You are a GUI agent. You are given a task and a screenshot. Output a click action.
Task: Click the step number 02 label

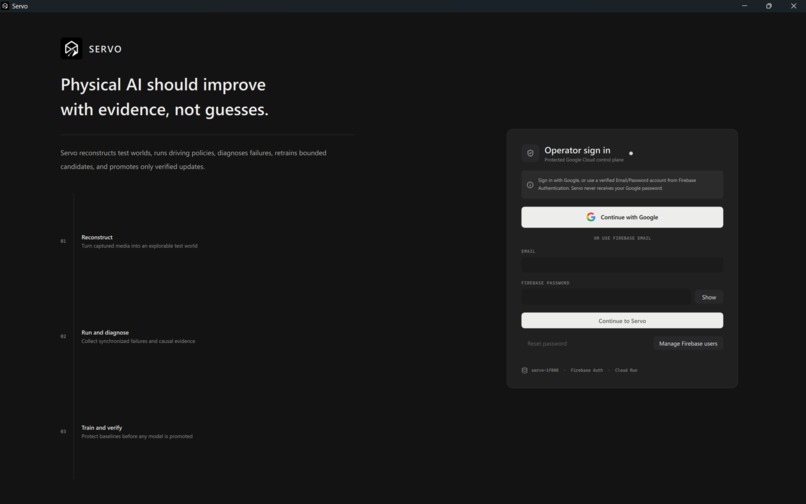tap(63, 336)
